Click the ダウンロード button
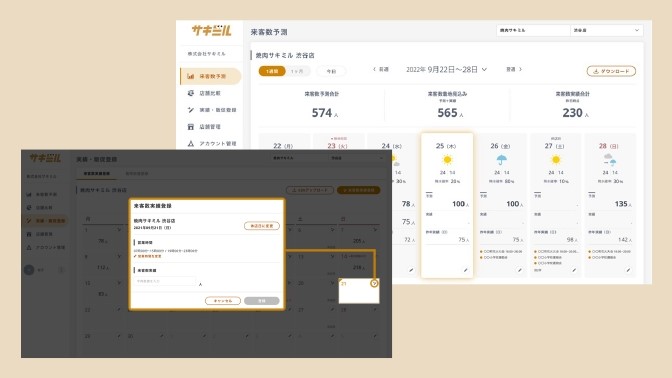The height and width of the screenshot is (378, 672). point(611,71)
